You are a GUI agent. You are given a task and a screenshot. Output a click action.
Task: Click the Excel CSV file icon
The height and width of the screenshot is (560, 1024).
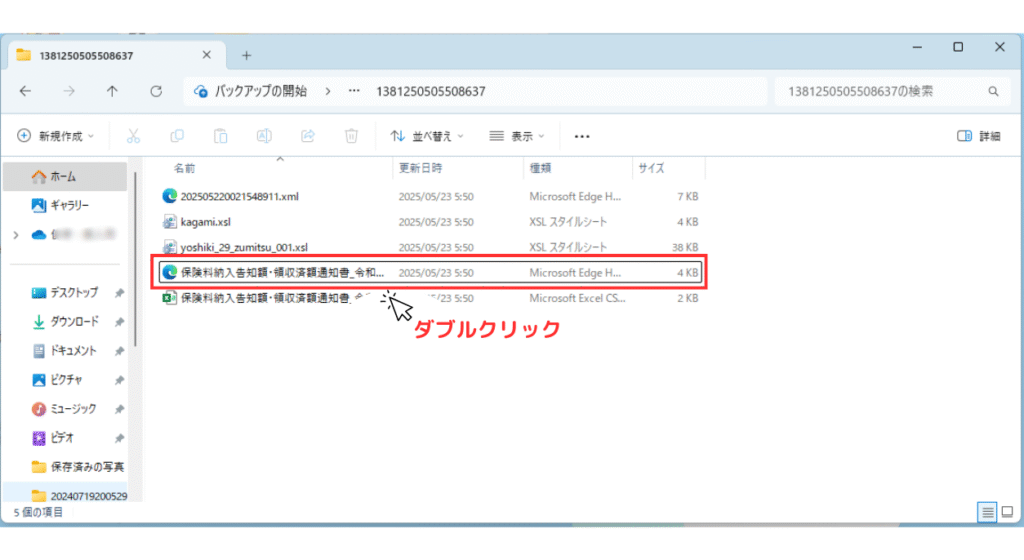click(x=170, y=298)
